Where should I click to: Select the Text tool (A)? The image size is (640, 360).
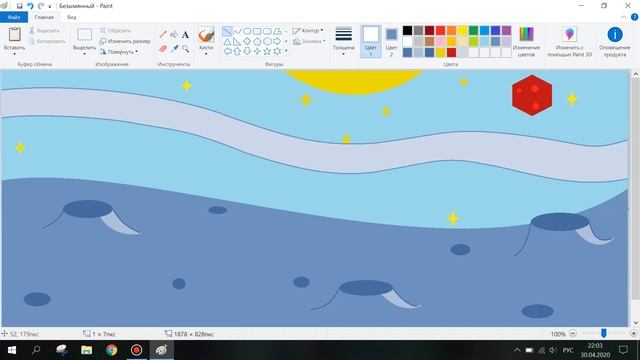(x=185, y=35)
